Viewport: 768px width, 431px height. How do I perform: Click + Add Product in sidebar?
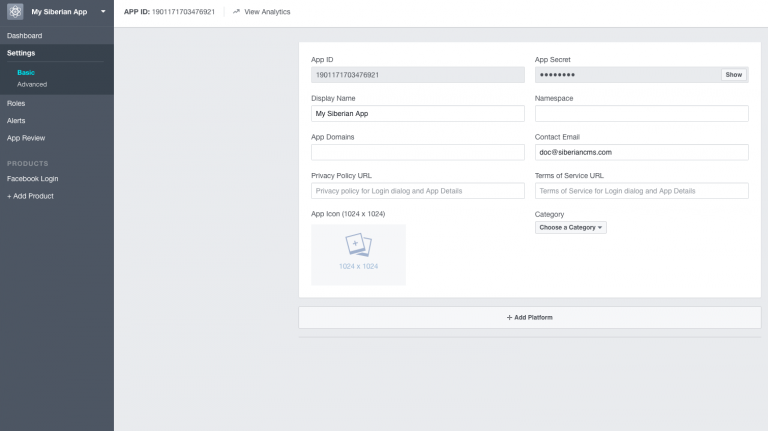click(30, 196)
